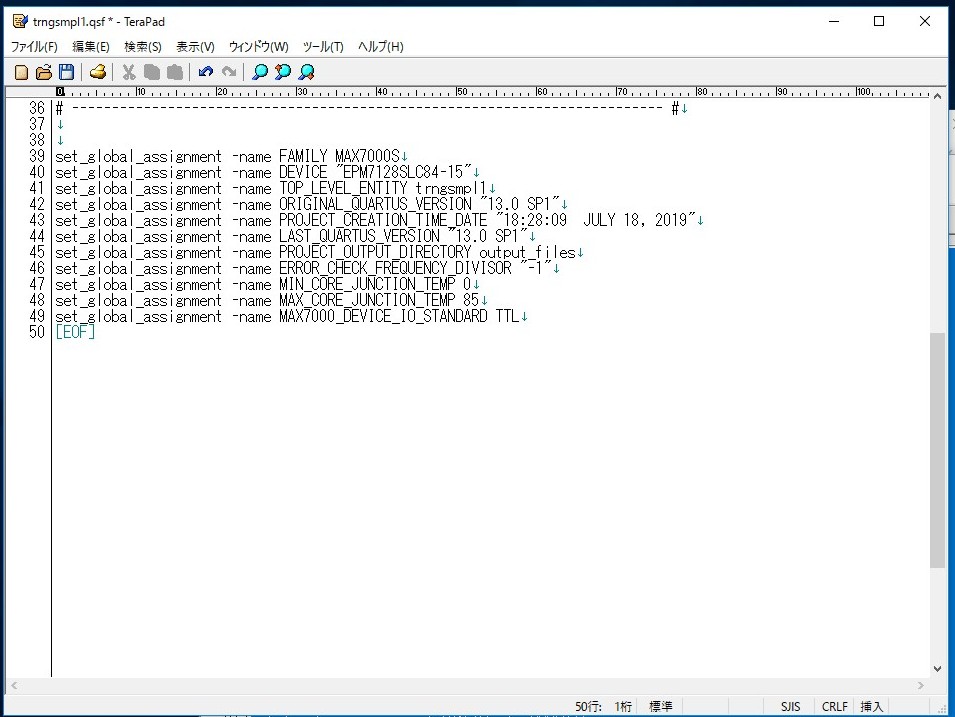Click the "JULY 18, 2019" date text

click(x=636, y=220)
